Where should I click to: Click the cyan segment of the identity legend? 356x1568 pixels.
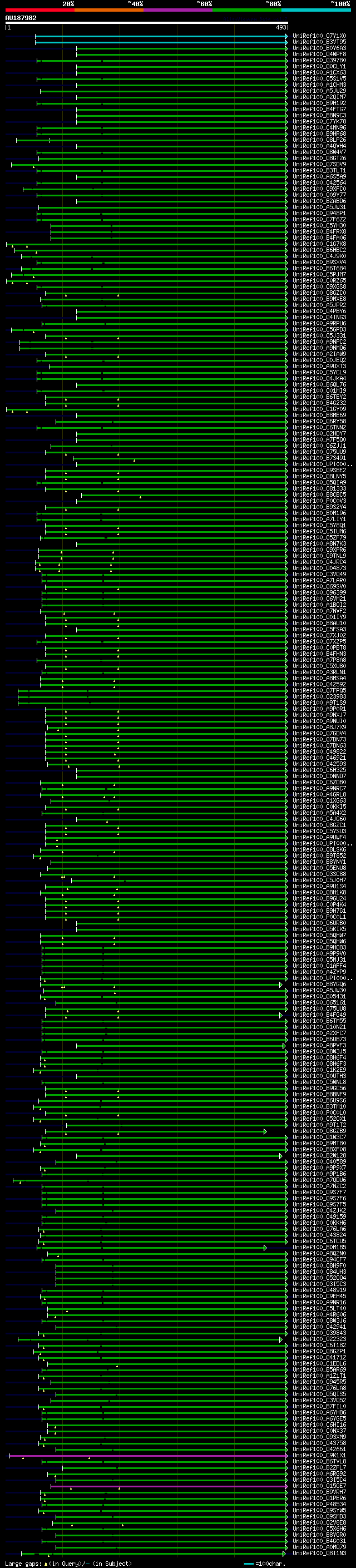pyautogui.click(x=316, y=11)
